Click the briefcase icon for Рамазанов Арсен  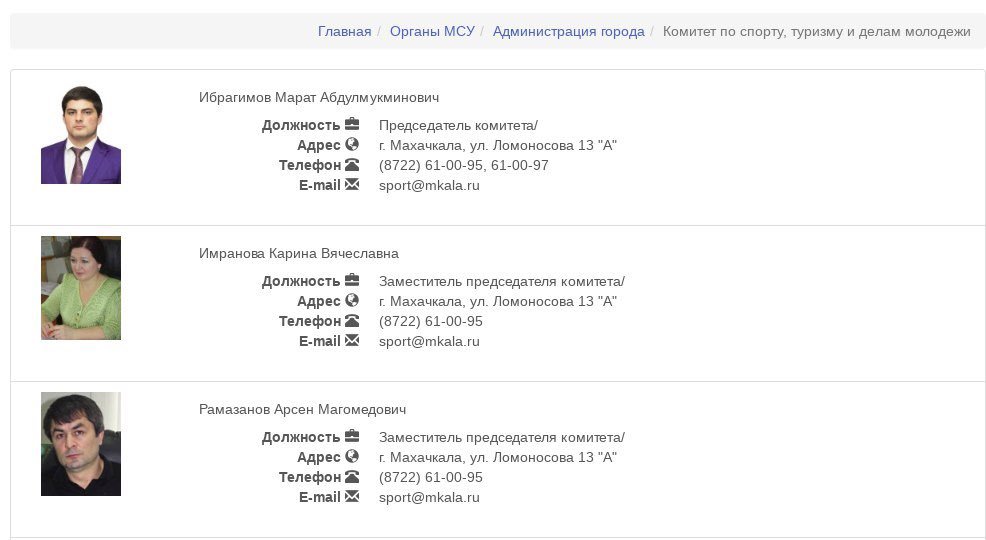(x=352, y=437)
